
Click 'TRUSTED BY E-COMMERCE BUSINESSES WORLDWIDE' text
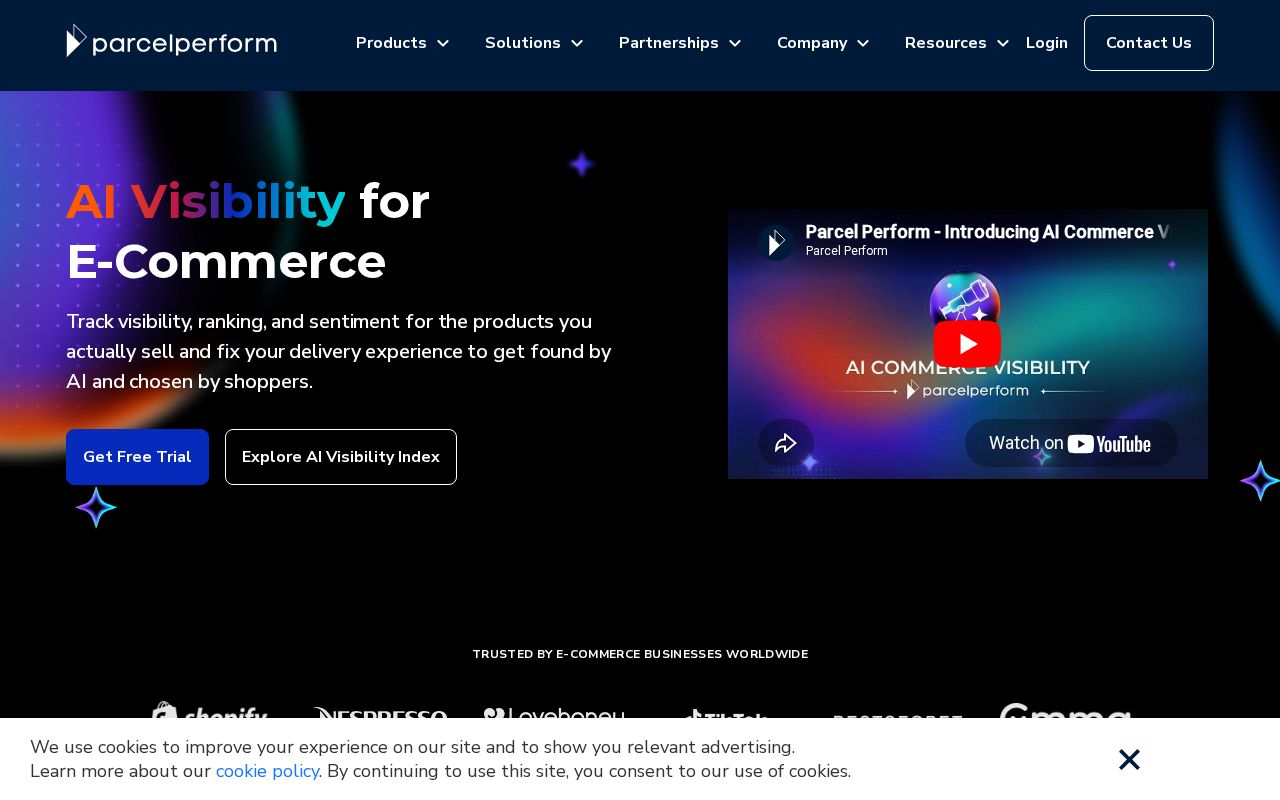[640, 654]
